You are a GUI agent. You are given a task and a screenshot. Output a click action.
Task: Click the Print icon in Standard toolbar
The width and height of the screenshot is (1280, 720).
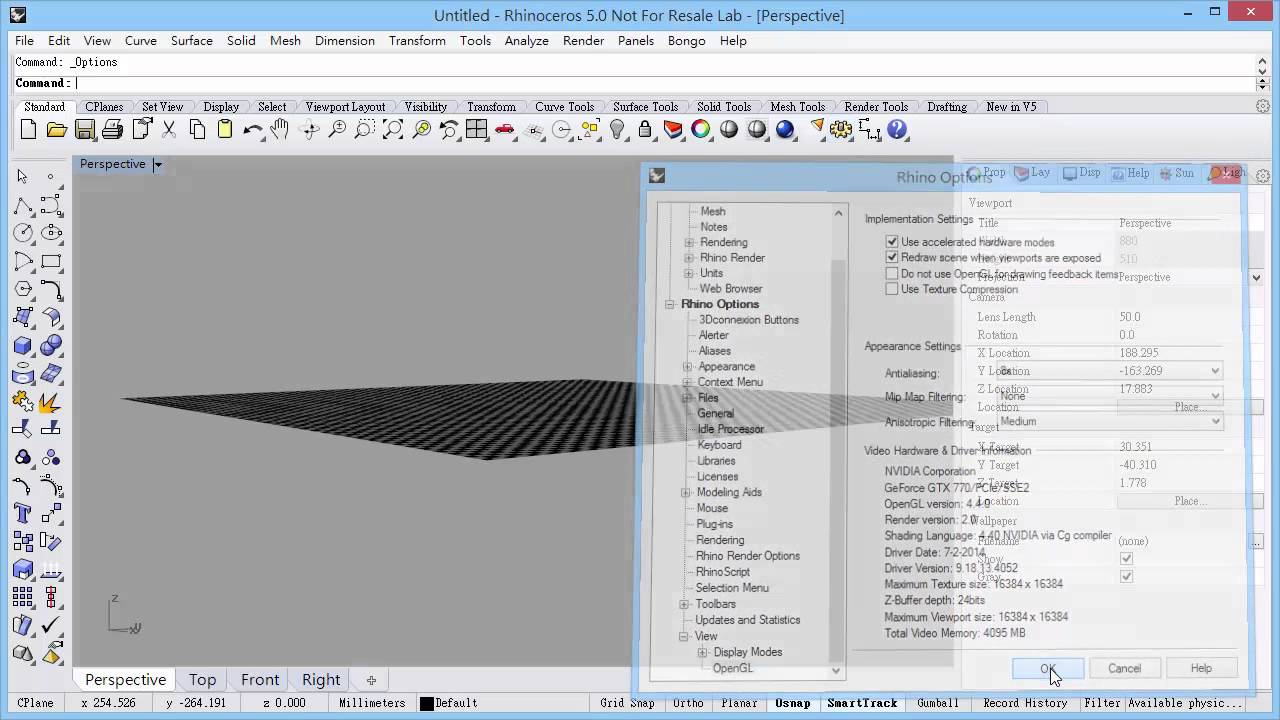(112, 129)
